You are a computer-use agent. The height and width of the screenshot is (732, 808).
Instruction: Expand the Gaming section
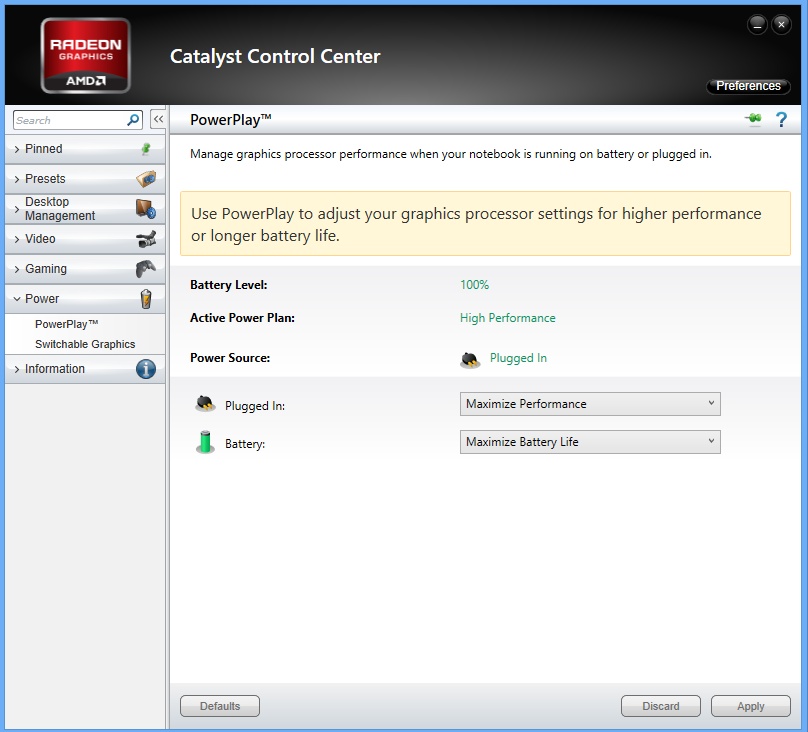(x=85, y=269)
